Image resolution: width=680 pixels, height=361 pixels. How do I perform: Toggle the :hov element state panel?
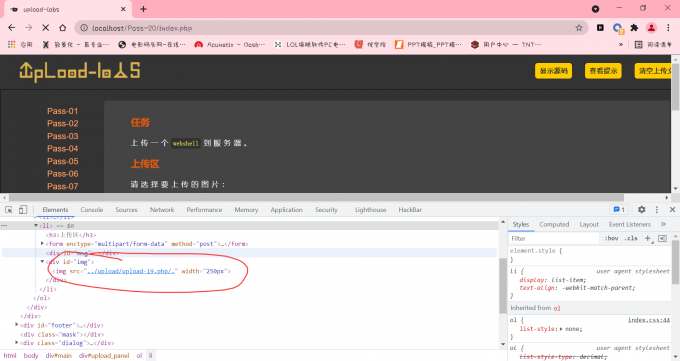click(x=611, y=238)
